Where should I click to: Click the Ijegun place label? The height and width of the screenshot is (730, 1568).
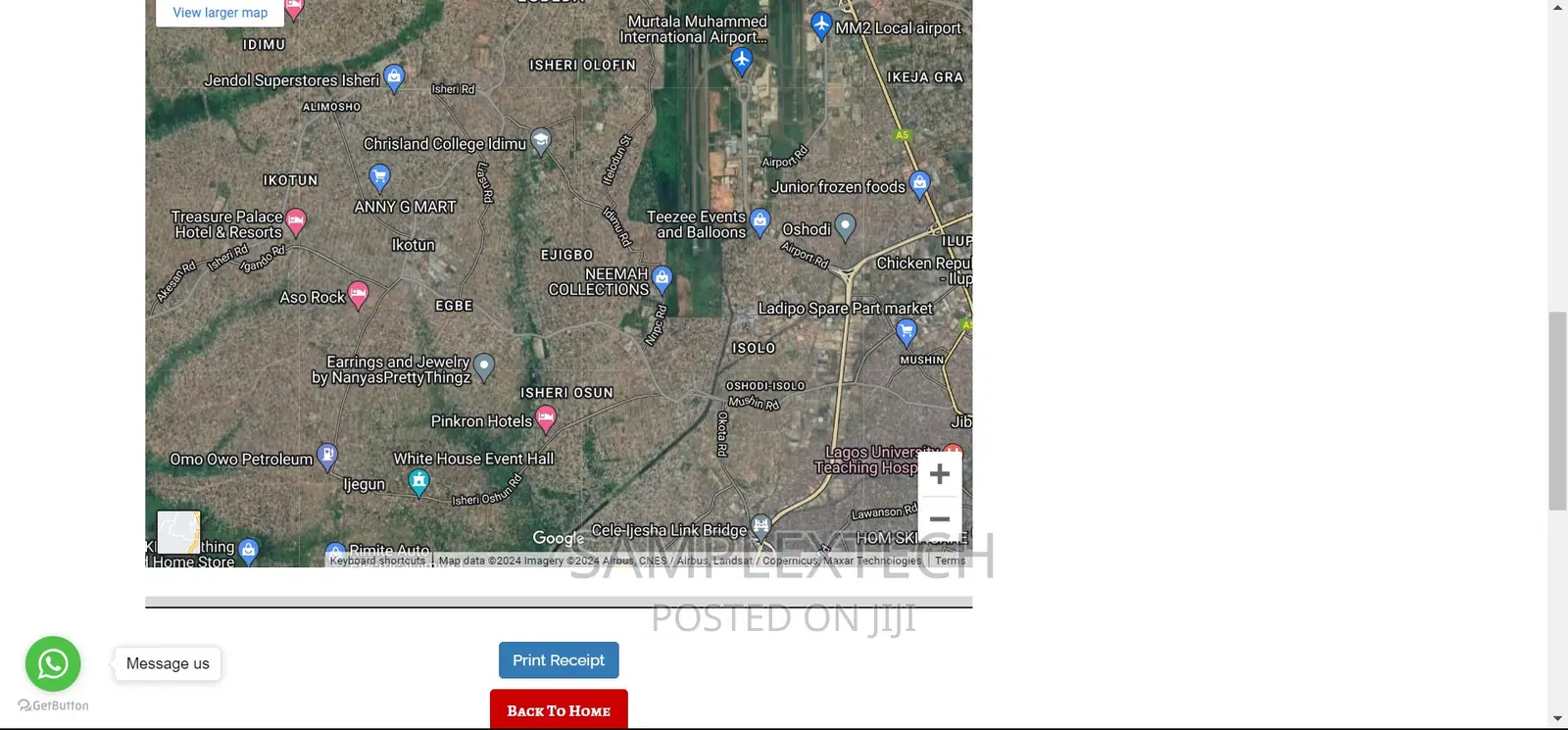365,484
